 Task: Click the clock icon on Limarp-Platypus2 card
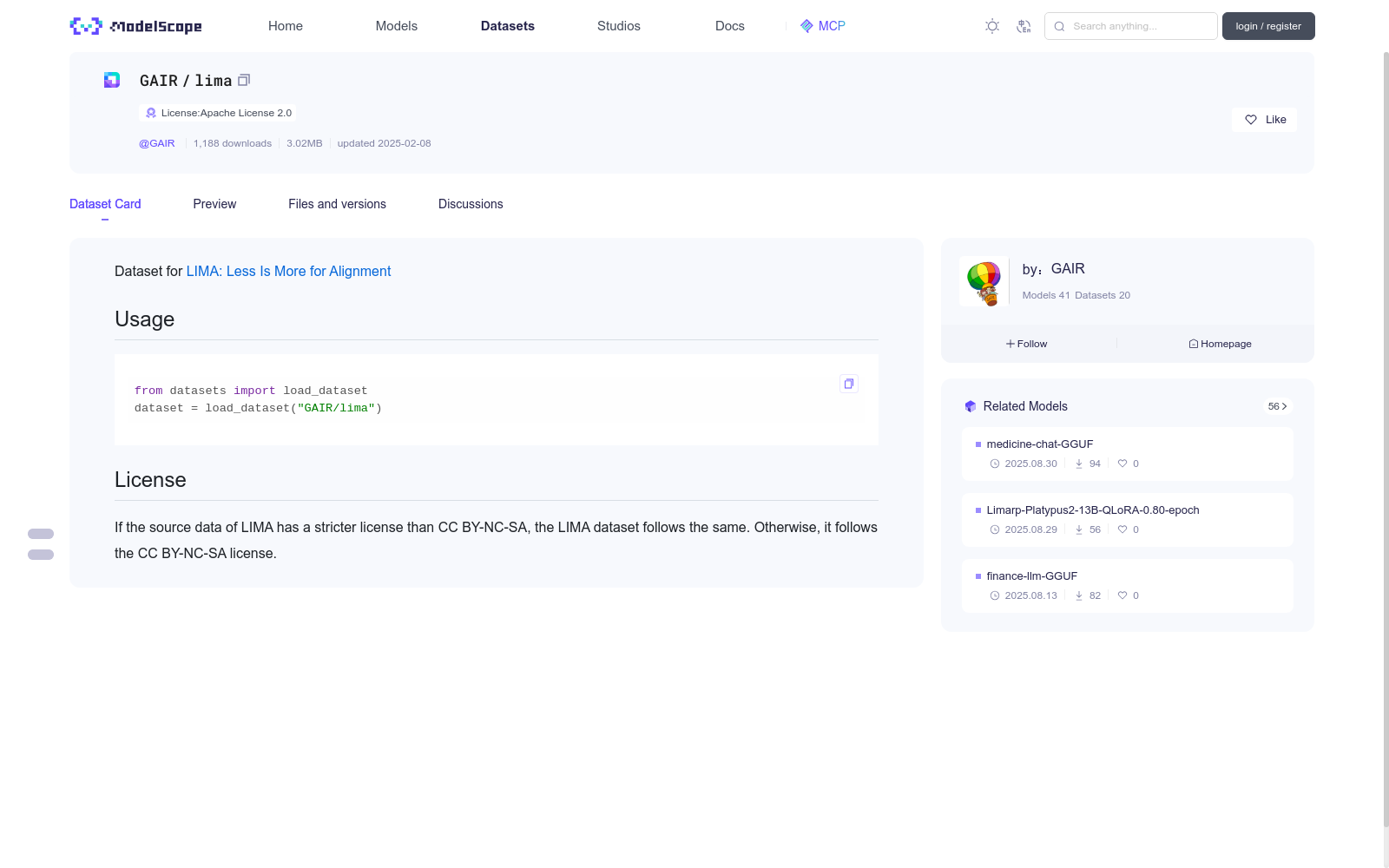click(995, 529)
